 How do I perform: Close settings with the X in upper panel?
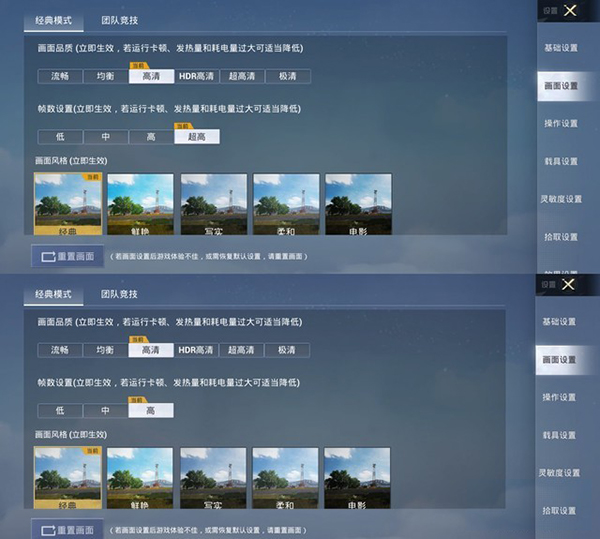click(x=569, y=11)
